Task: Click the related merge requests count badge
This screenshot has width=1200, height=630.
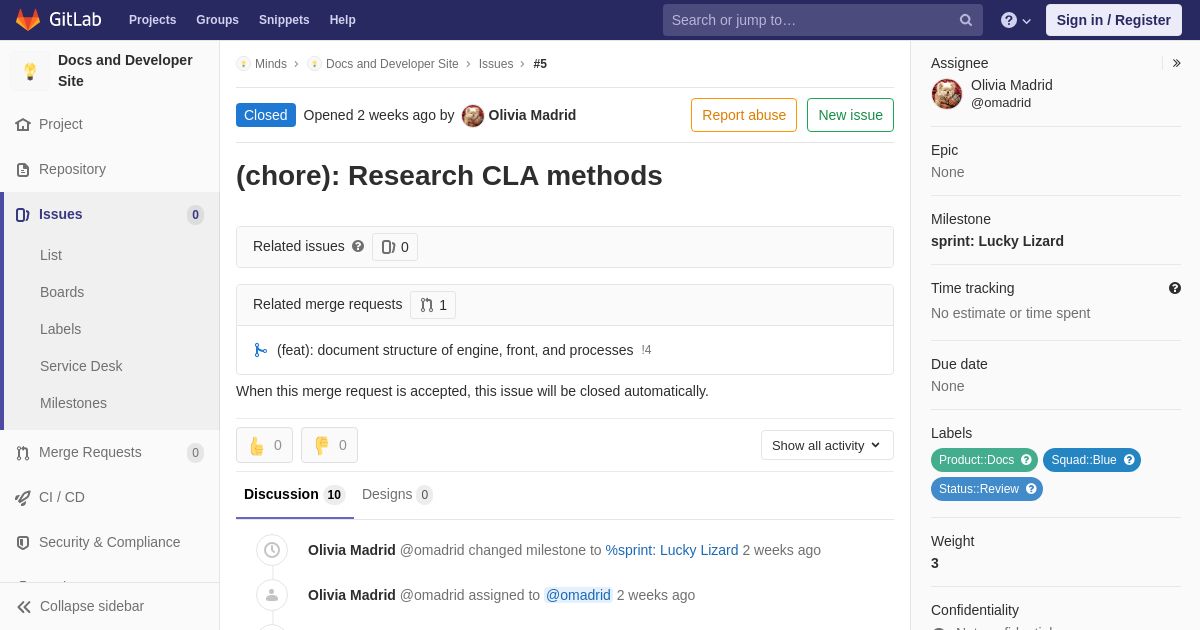Action: (433, 305)
